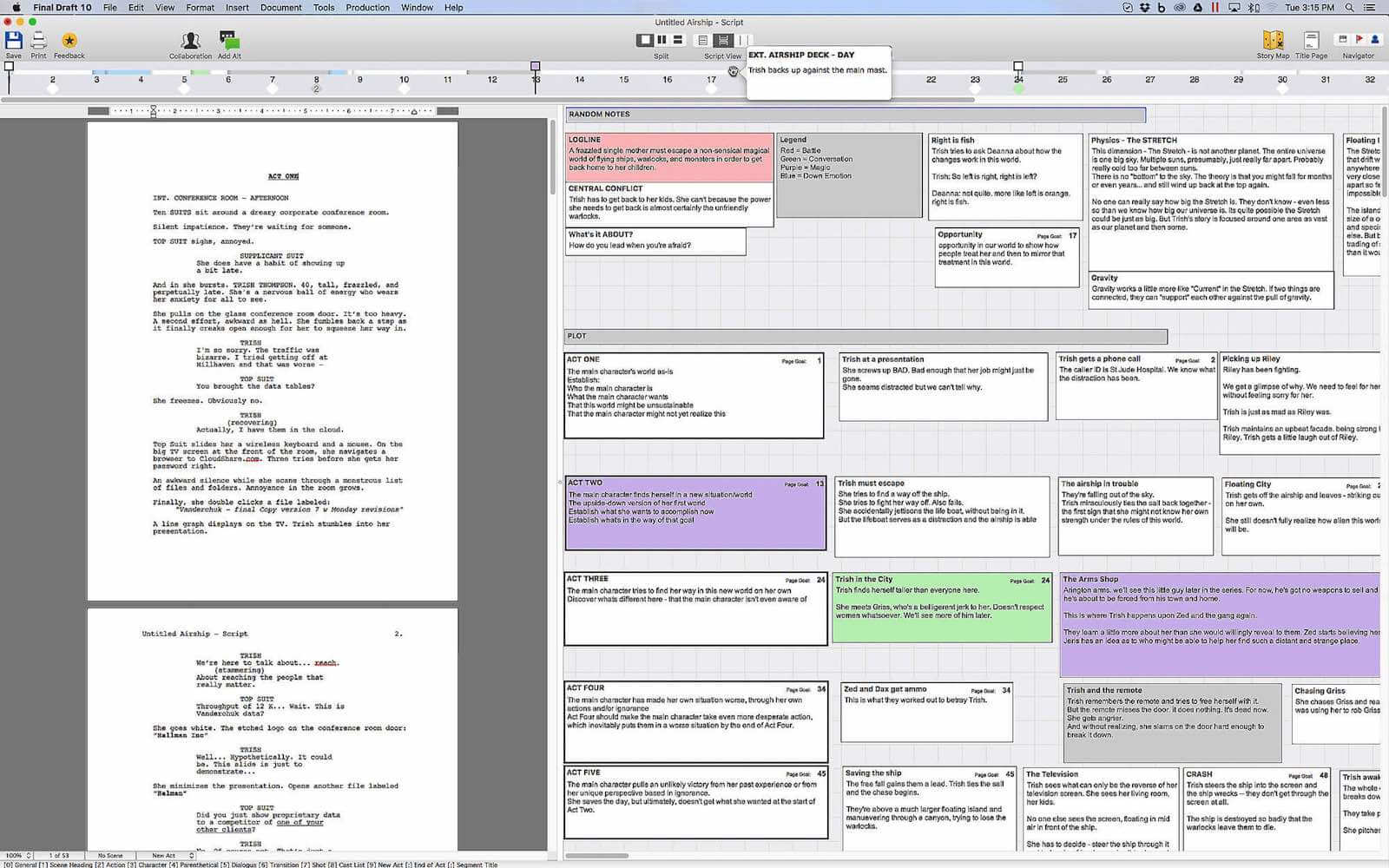Select the Zed and Dax get ammo card
The width and height of the screenshot is (1389, 868).
coord(927,713)
